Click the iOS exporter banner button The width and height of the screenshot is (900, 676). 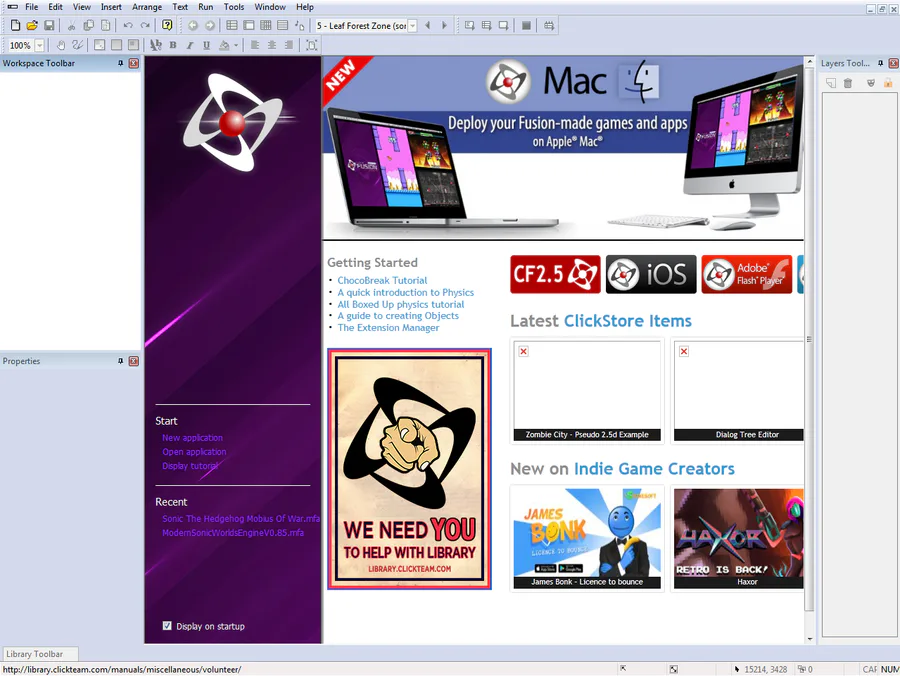click(x=651, y=274)
